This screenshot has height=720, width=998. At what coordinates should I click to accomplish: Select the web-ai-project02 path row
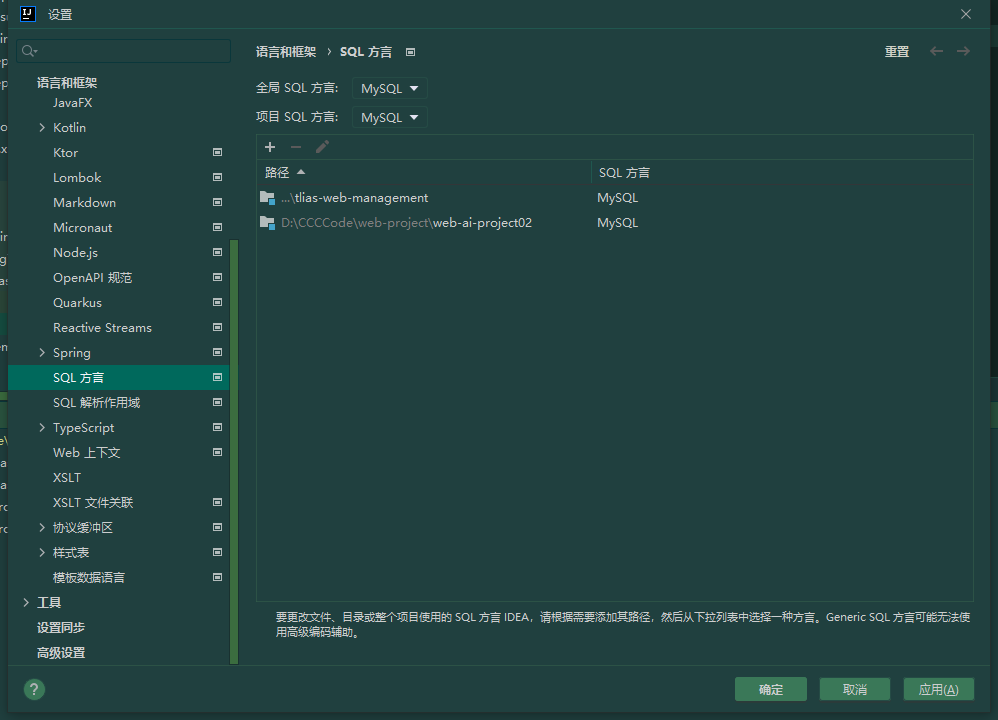pos(615,223)
